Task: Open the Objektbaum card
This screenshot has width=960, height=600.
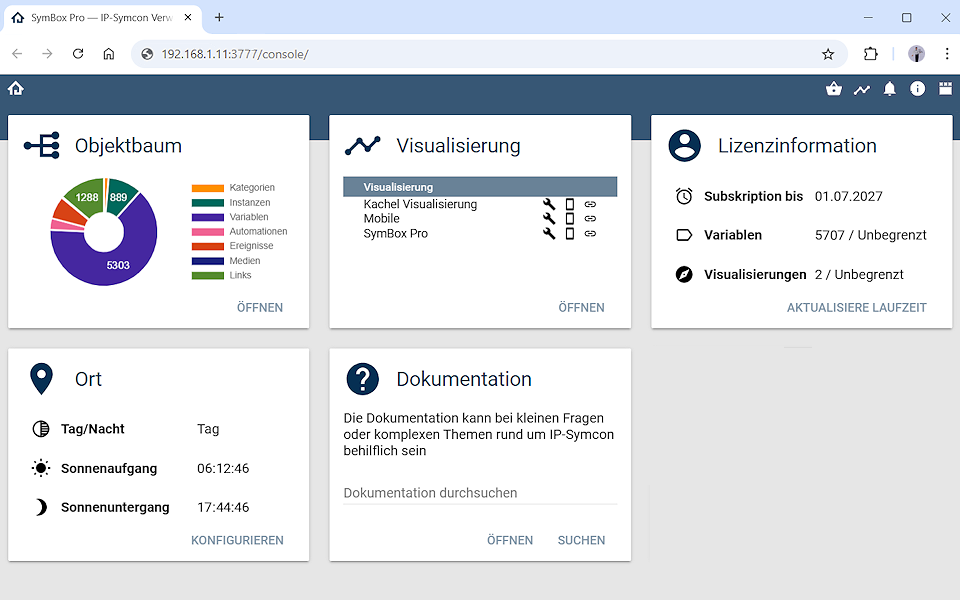Action: (x=260, y=307)
